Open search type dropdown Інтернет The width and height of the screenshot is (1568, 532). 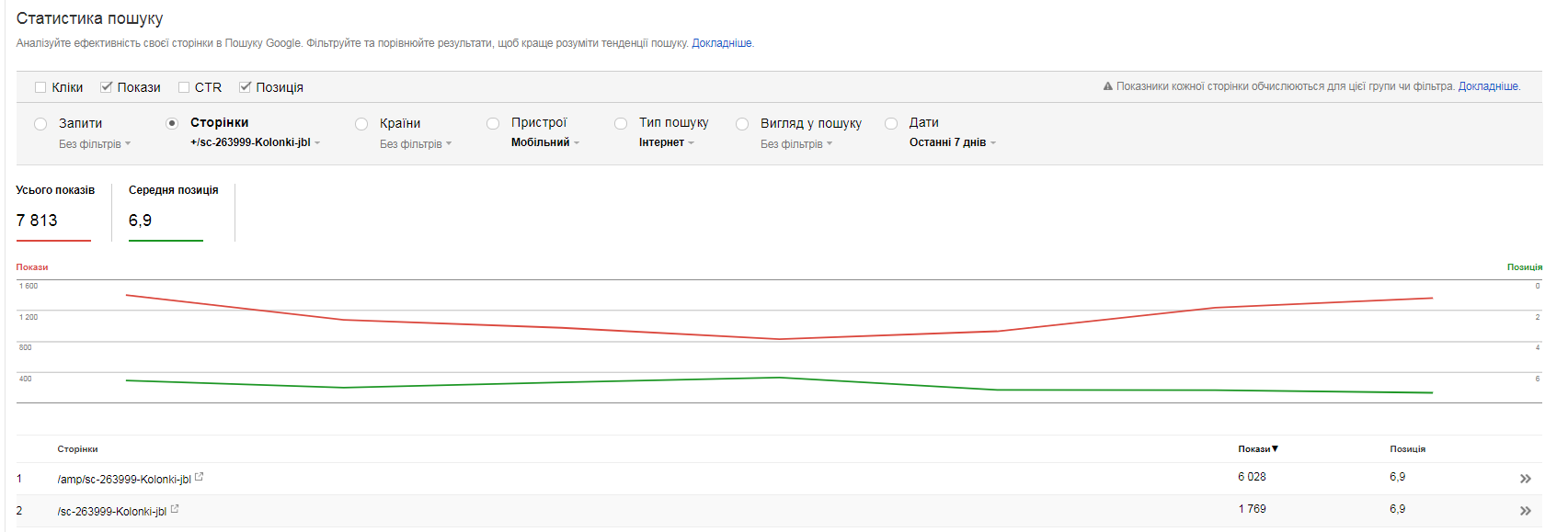(667, 142)
